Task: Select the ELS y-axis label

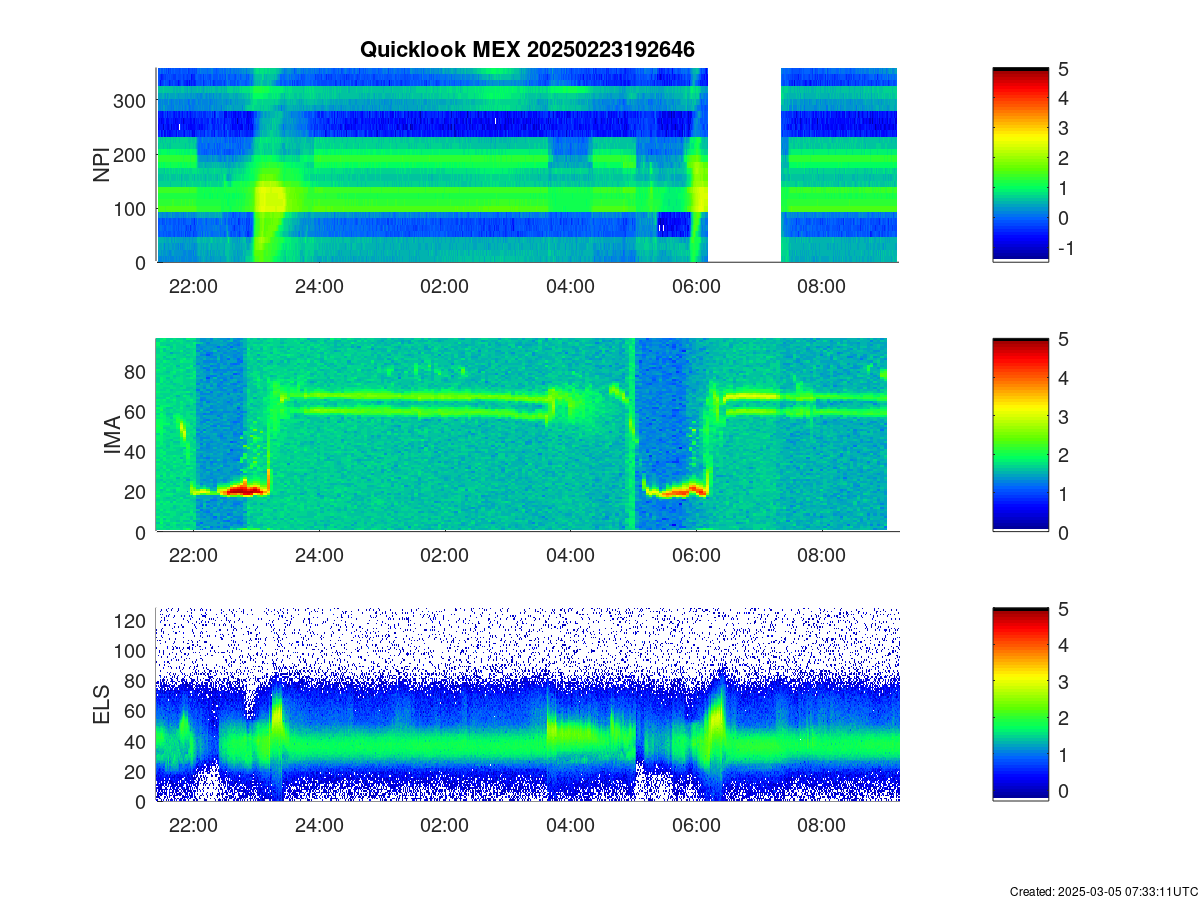Action: pos(101,705)
